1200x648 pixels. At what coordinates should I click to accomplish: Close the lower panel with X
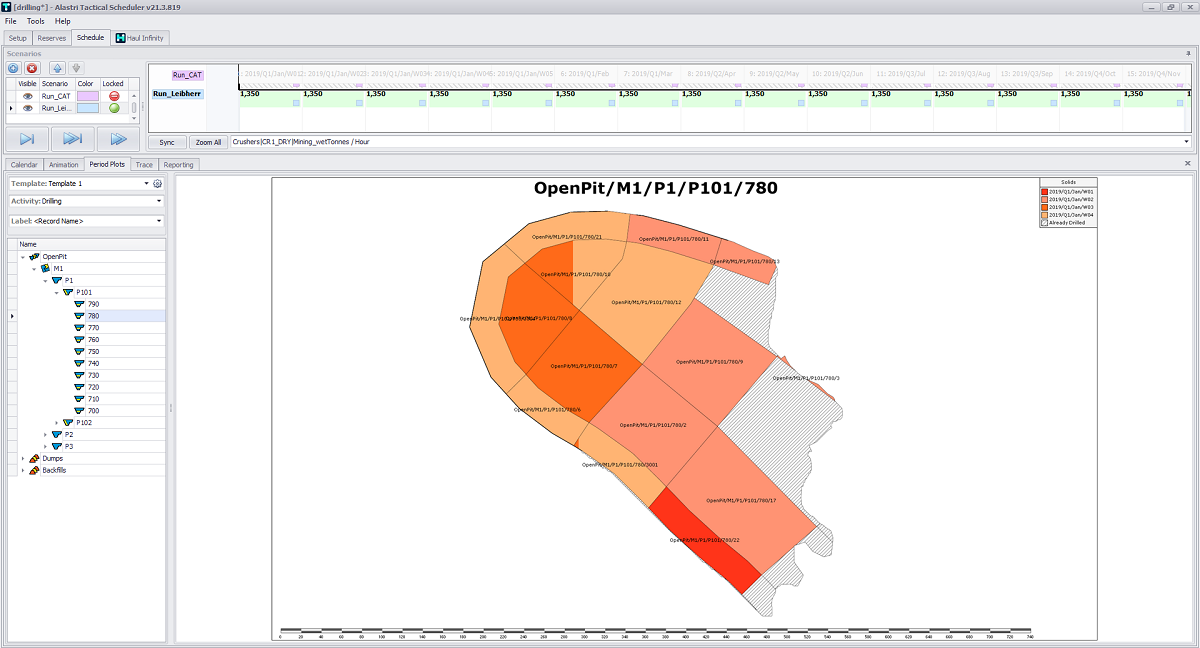1187,163
